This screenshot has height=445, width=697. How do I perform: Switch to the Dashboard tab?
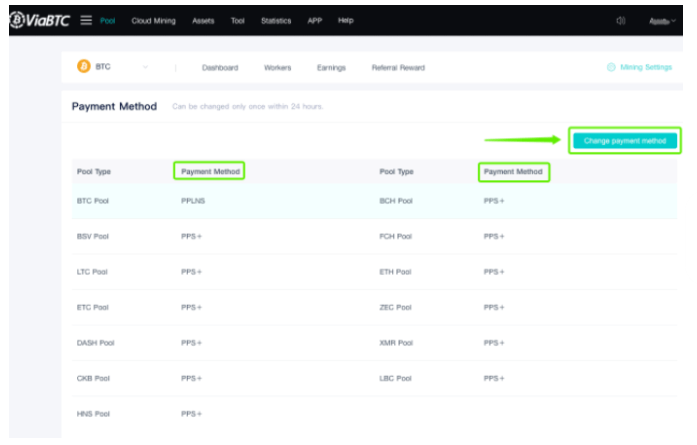click(220, 68)
